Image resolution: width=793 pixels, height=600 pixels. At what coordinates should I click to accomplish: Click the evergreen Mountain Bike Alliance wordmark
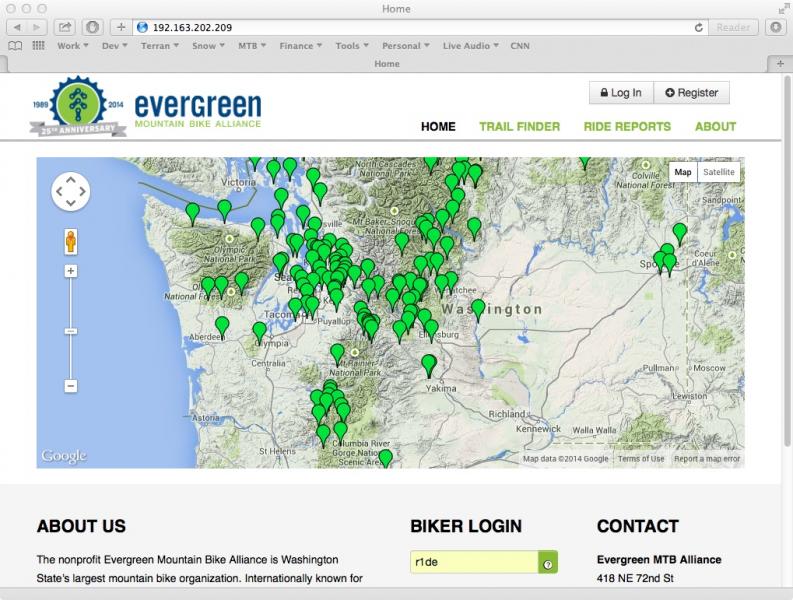click(x=198, y=109)
